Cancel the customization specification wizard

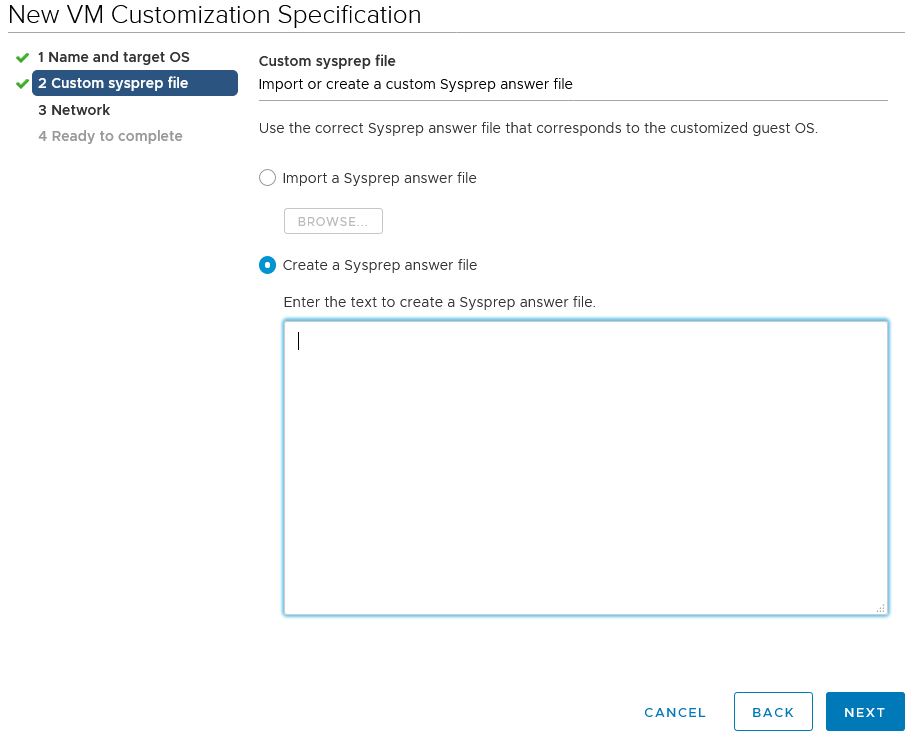coord(675,712)
